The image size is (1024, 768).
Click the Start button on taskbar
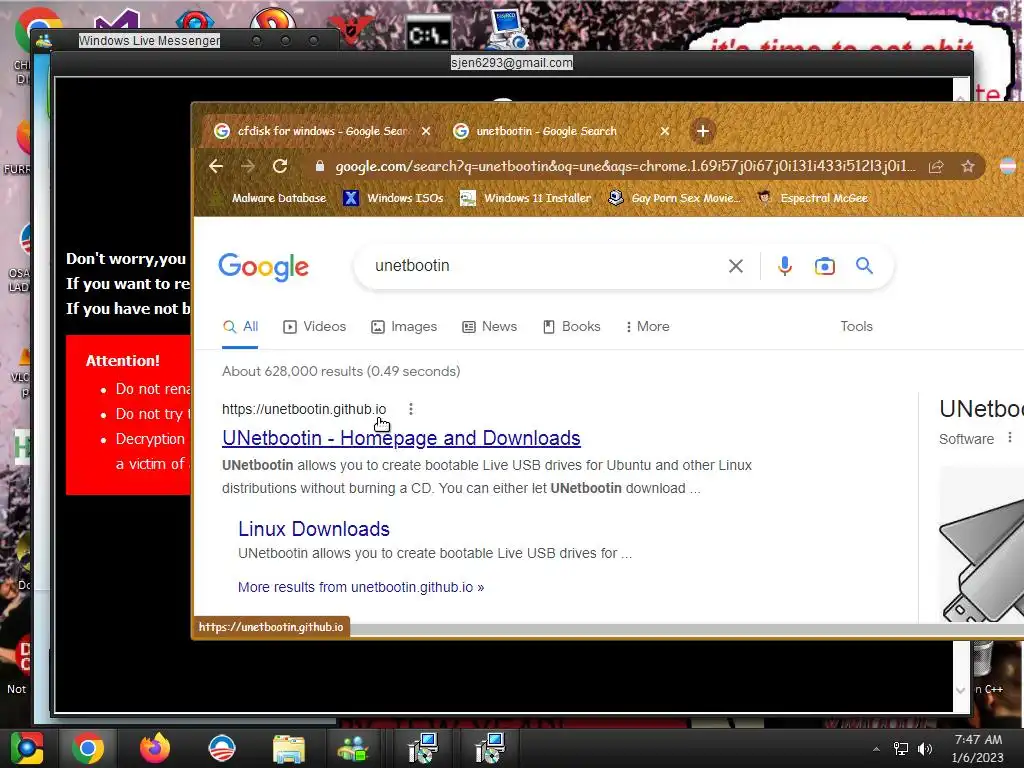click(26, 748)
